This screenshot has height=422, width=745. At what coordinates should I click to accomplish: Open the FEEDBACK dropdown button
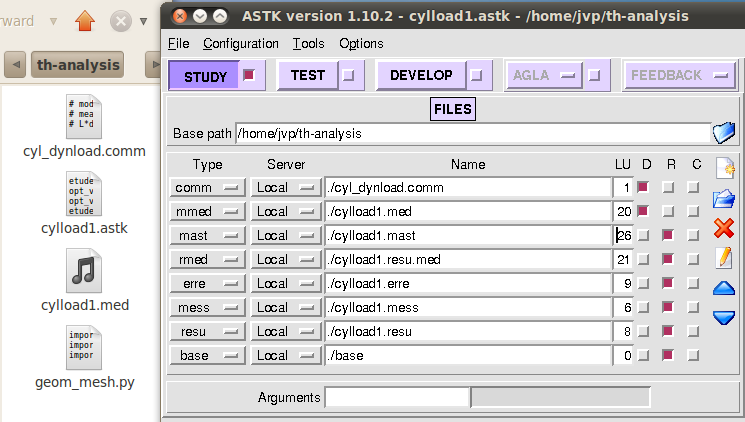(x=680, y=75)
